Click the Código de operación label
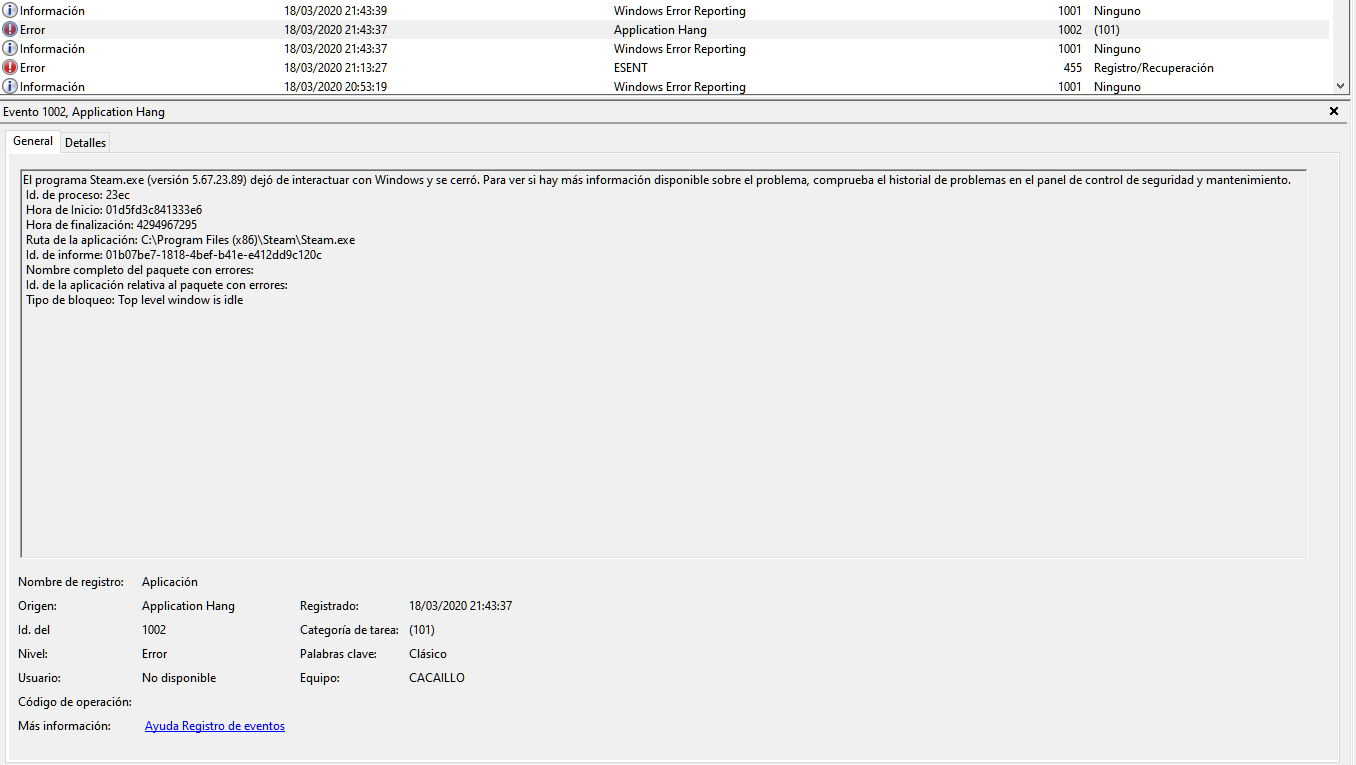 pyautogui.click(x=75, y=702)
